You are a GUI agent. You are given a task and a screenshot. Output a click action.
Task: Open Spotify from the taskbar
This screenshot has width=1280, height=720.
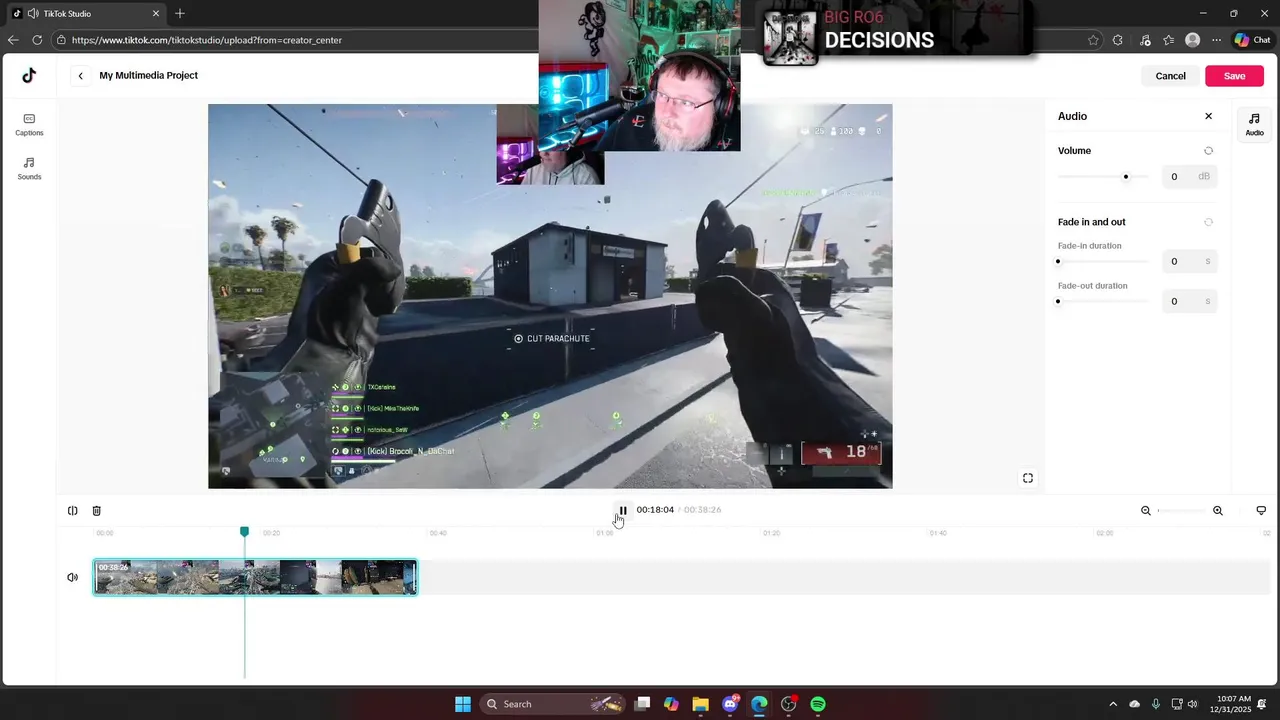(818, 704)
